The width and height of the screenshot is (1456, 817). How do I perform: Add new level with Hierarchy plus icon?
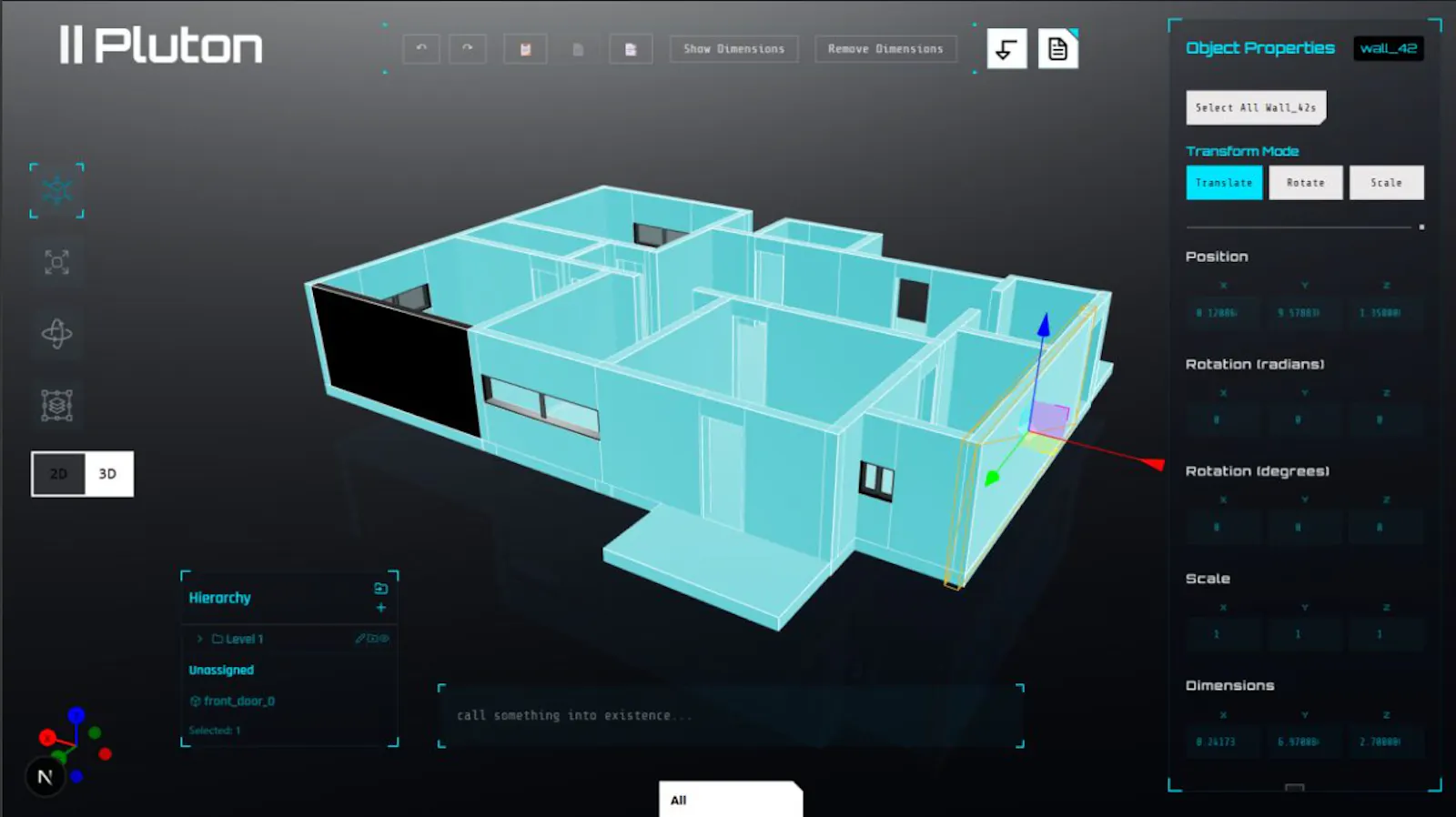381,608
